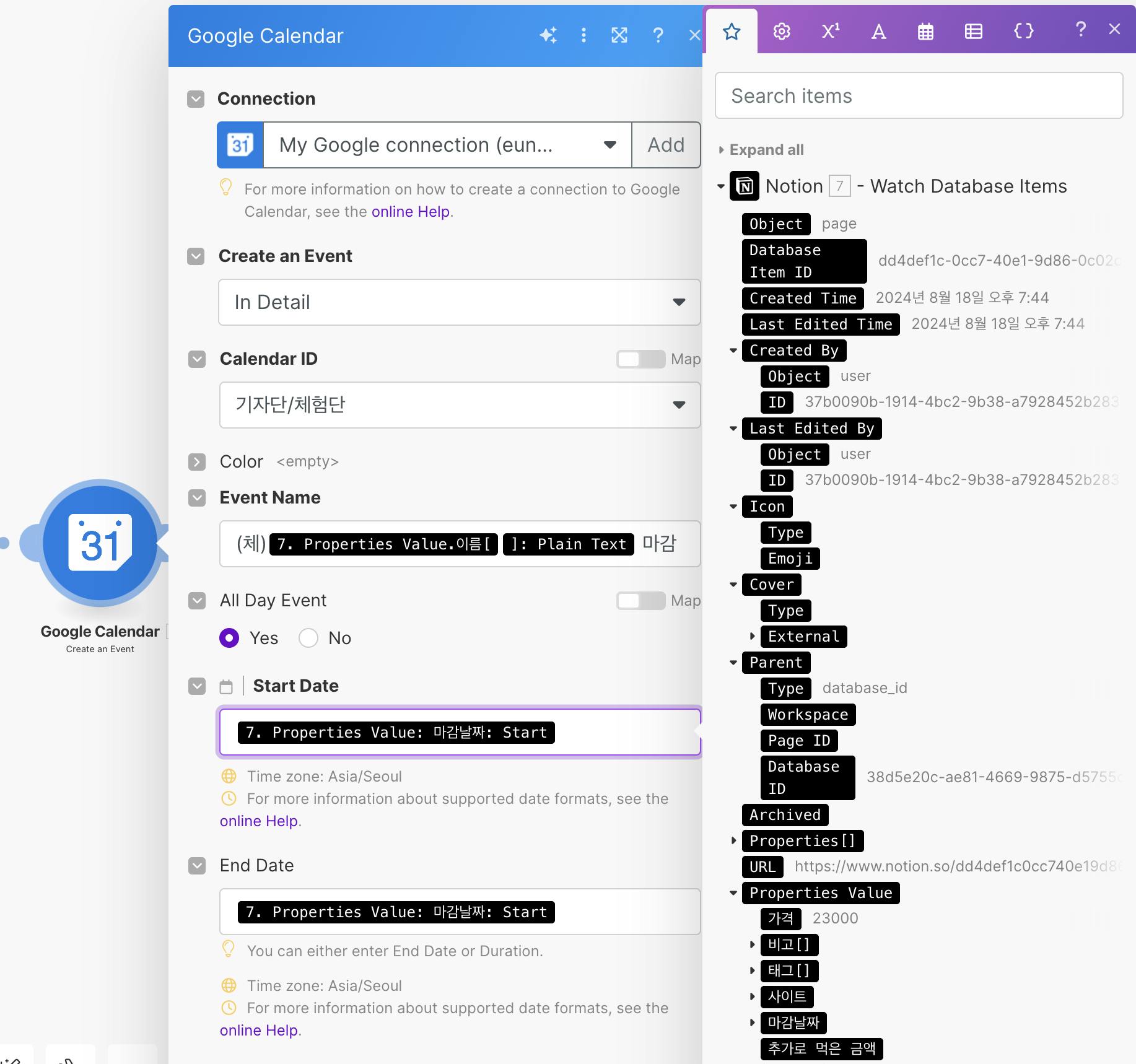Expand the Properties[] node
1136x1064 pixels.
[x=733, y=840]
